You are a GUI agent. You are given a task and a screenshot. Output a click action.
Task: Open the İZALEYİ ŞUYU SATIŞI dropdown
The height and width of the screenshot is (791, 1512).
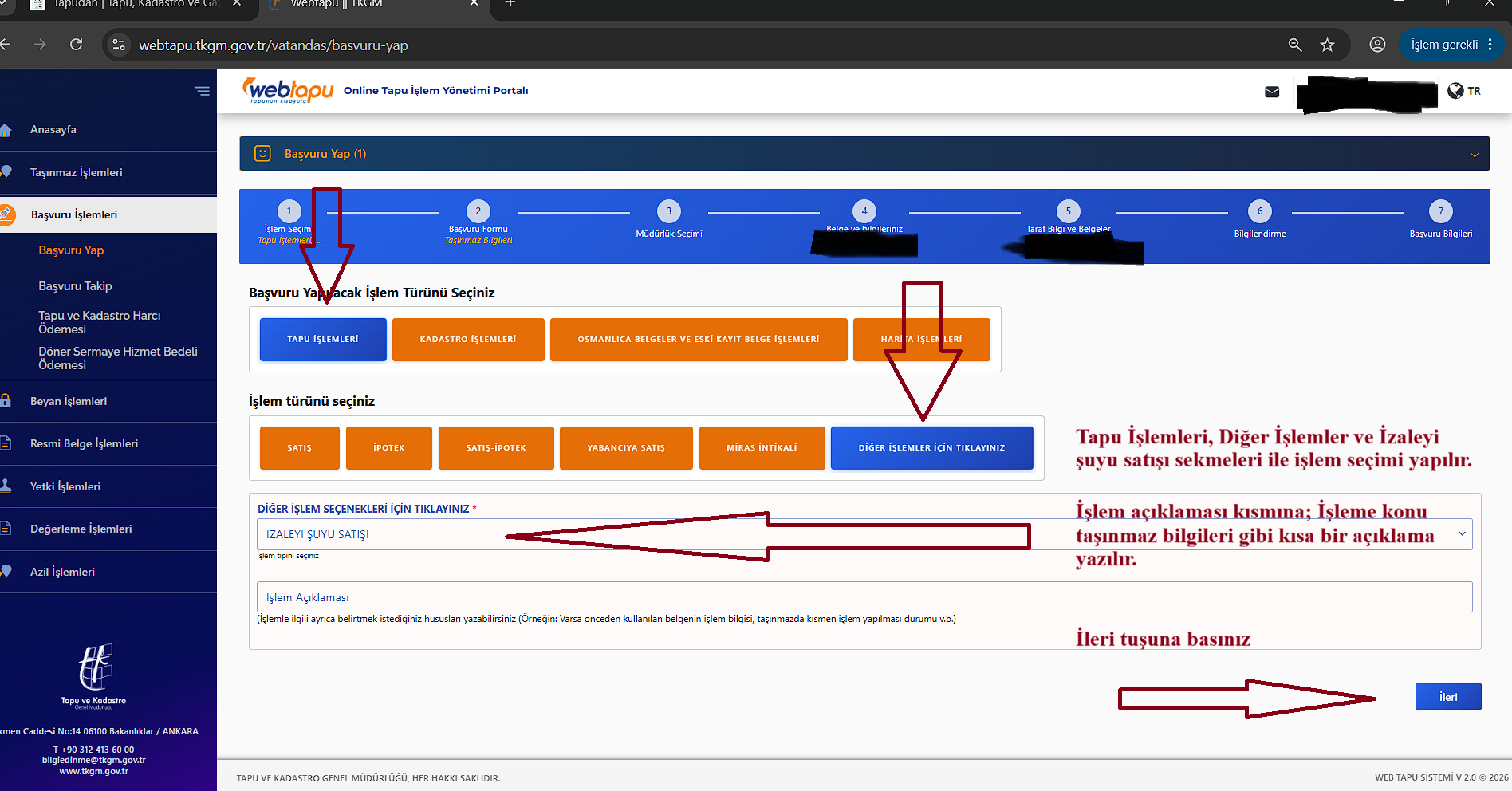[x=864, y=534]
